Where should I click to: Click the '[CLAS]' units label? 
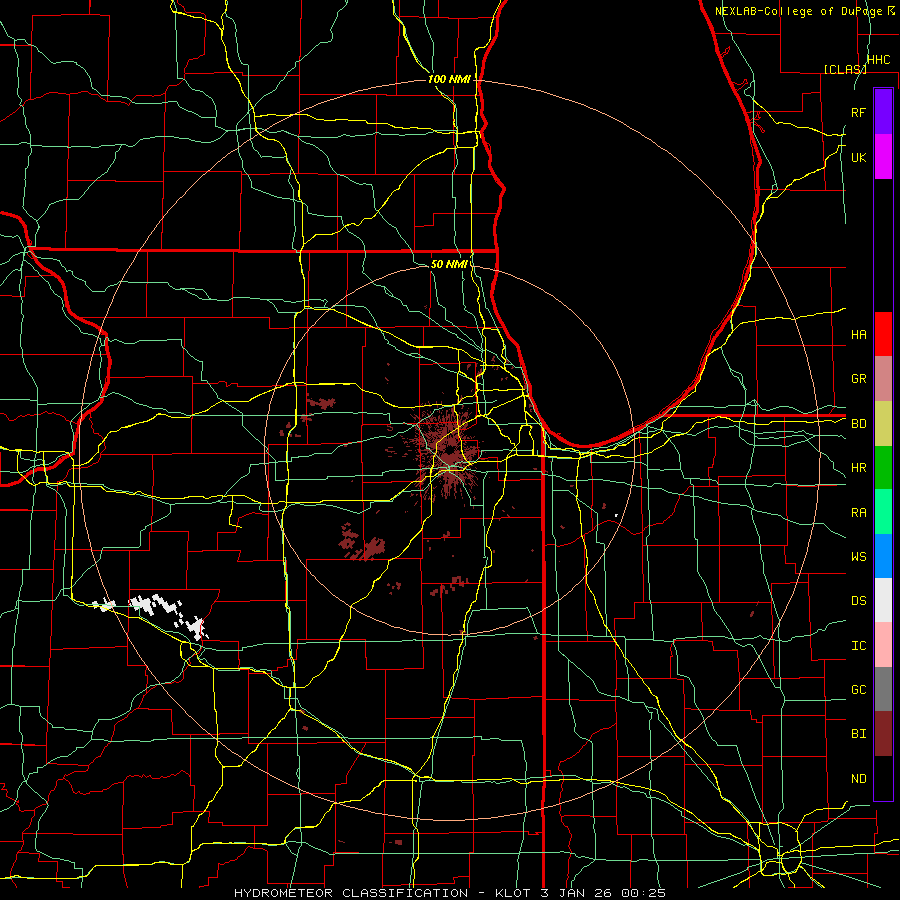pos(845,69)
